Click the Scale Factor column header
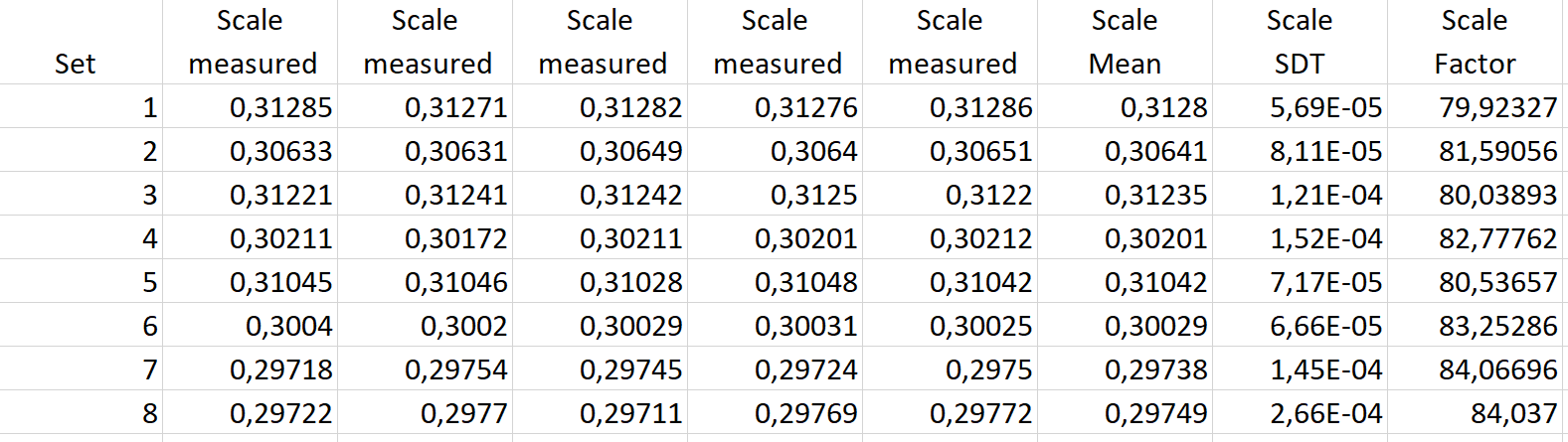The height and width of the screenshot is (442, 1568). (1475, 42)
